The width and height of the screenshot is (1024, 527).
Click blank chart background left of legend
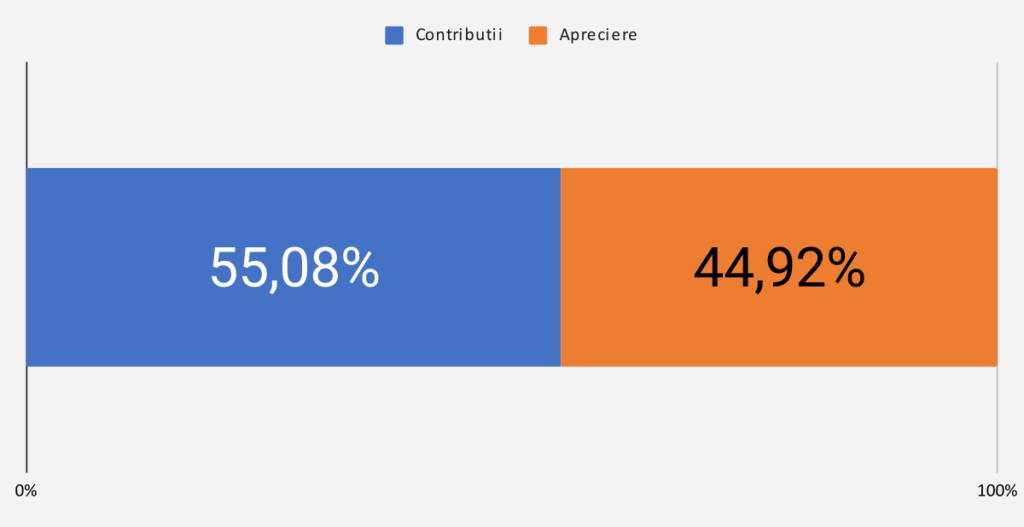coord(200,35)
